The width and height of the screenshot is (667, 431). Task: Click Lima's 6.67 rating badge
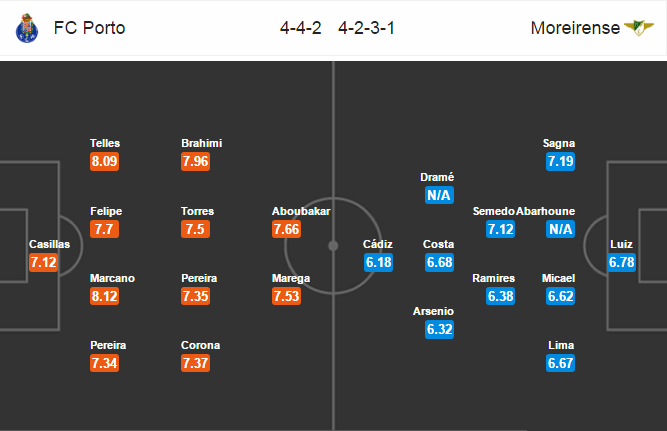561,363
